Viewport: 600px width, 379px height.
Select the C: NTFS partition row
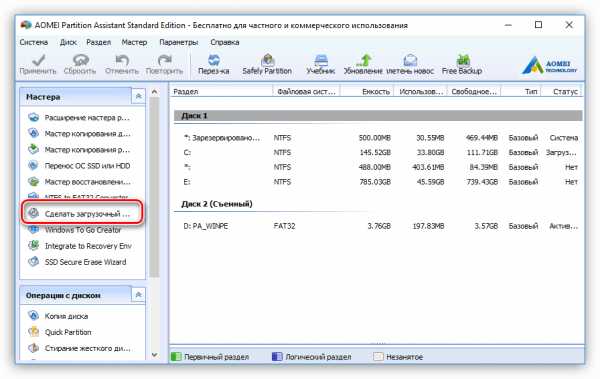378,152
